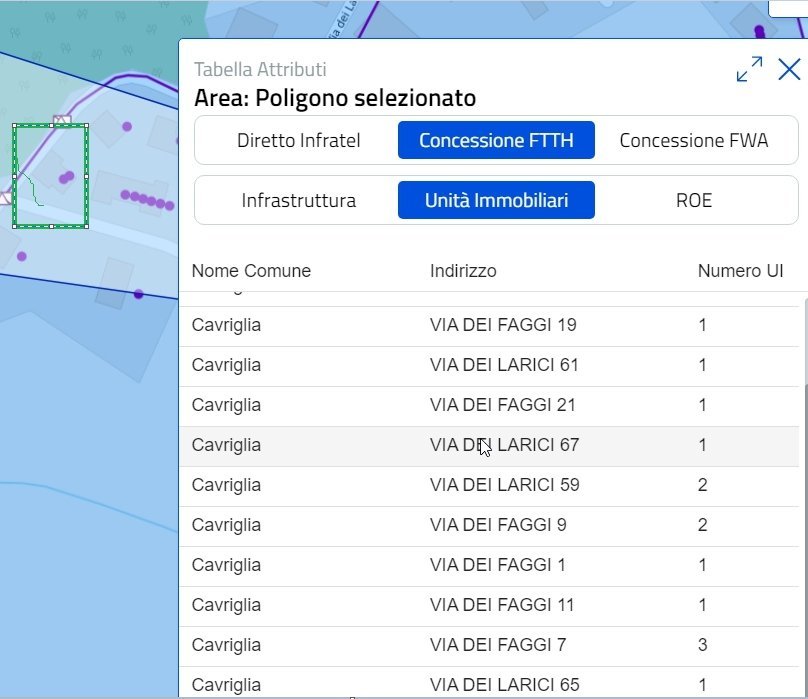
Task: Select the VIA DEI LARICI 61 row
Action: pyautogui.click(x=490, y=366)
